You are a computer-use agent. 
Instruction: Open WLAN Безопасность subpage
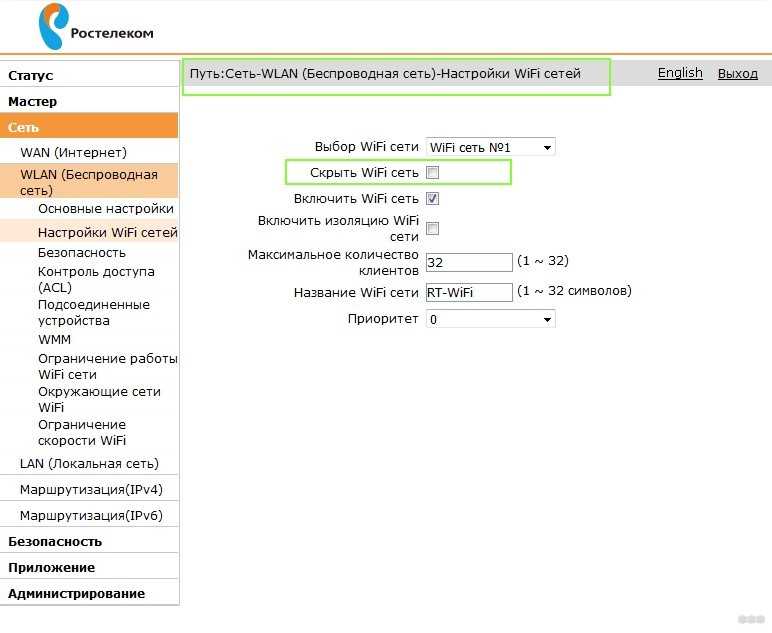[82, 253]
